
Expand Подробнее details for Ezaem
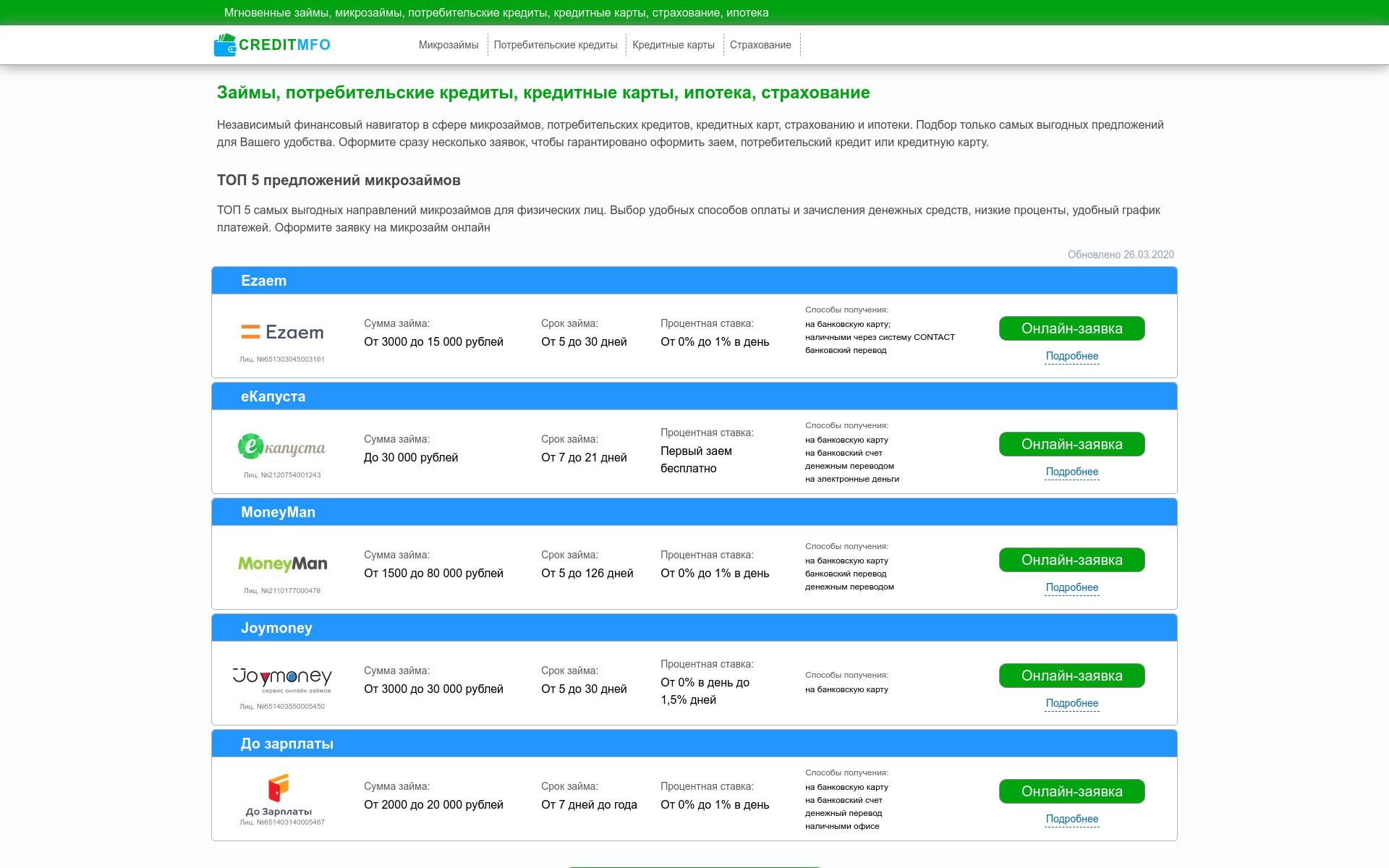point(1071,356)
